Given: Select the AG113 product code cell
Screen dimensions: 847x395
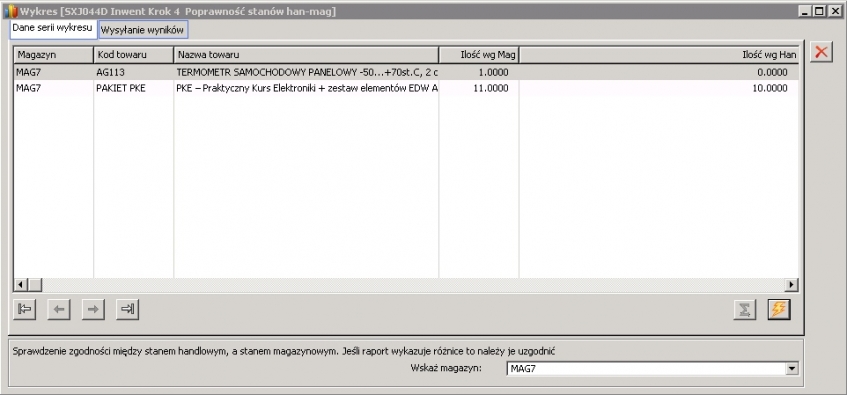Looking at the screenshot, I should click(133, 72).
